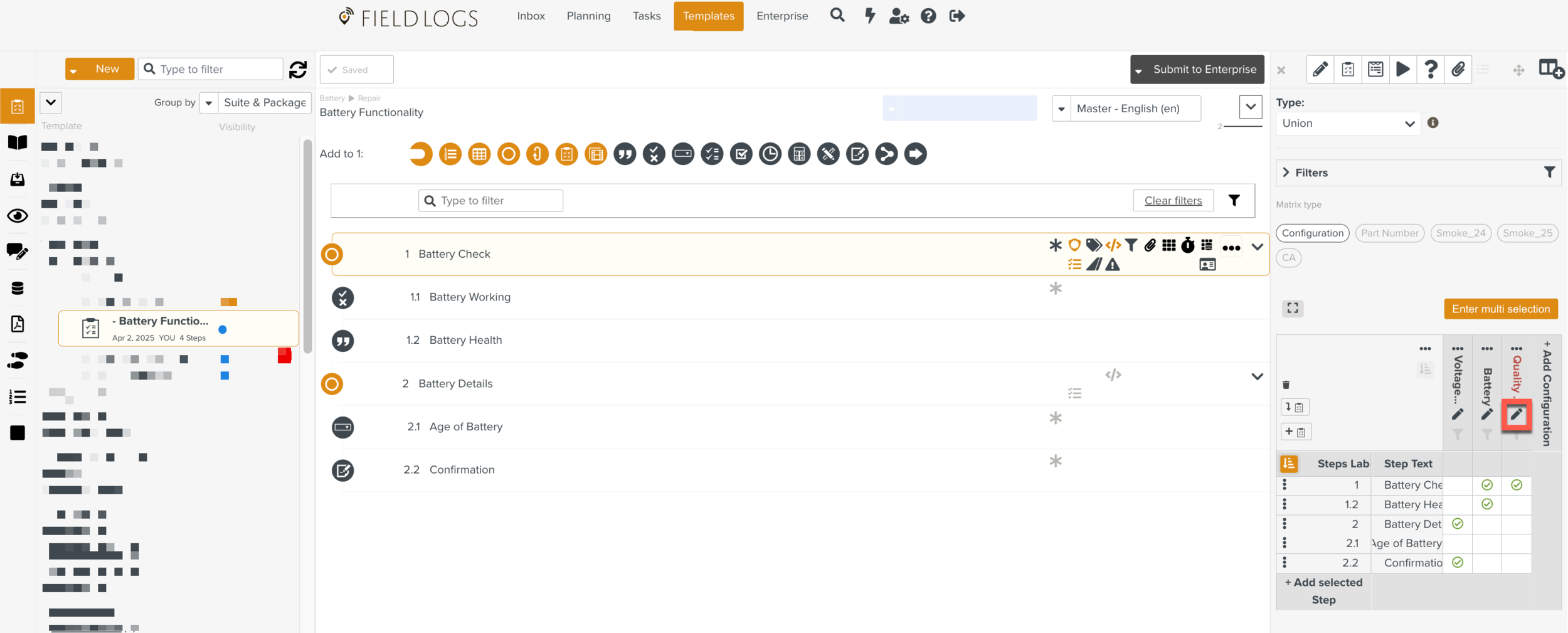This screenshot has height=633, width=1568.
Task: Click the tags icon on Battery Check step
Action: point(1093,245)
